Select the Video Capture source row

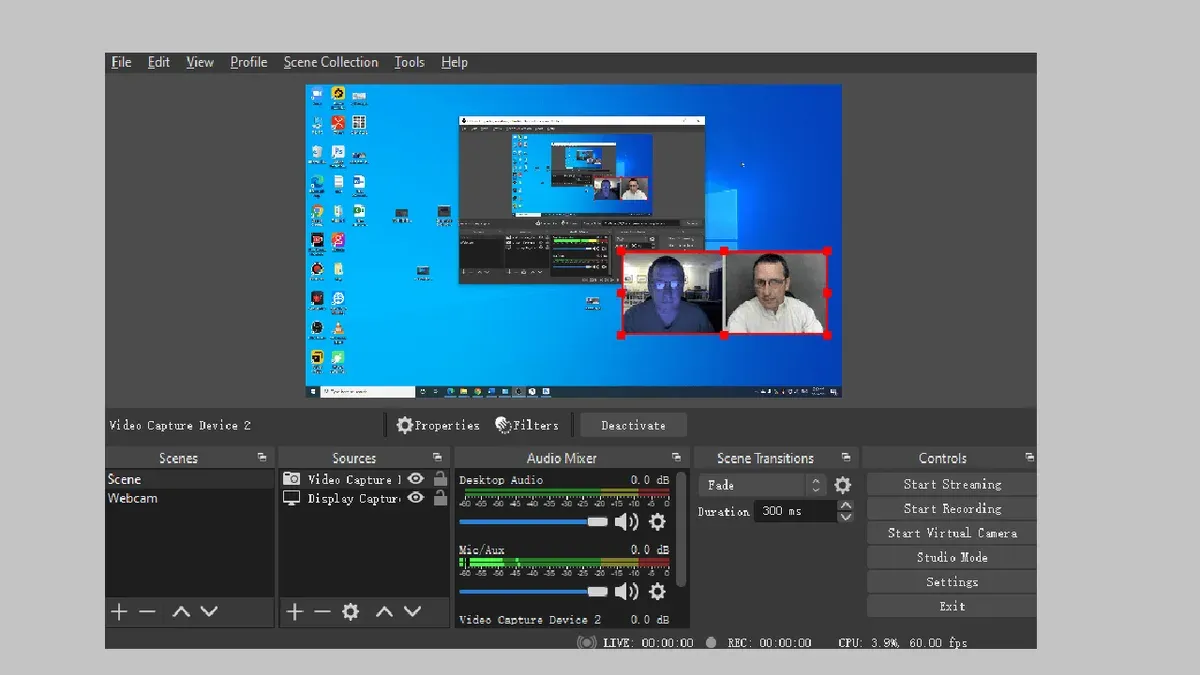point(365,479)
